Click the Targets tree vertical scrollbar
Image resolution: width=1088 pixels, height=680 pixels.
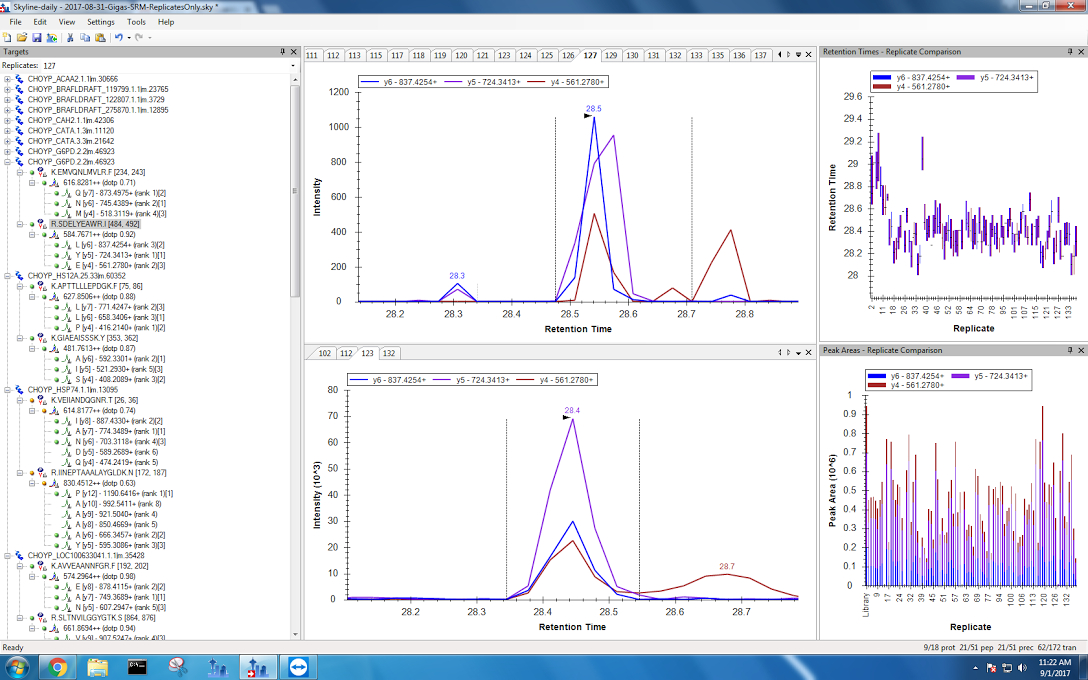[x=294, y=300]
